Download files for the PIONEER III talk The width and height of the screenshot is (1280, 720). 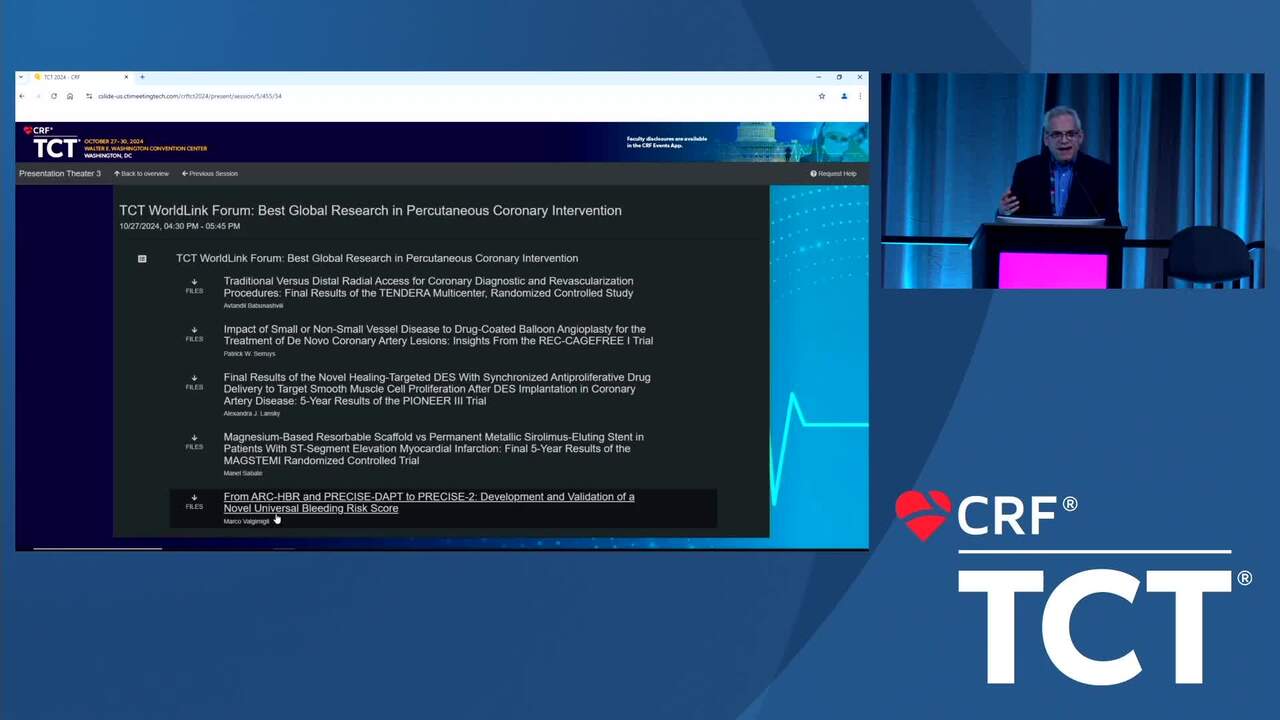194,382
